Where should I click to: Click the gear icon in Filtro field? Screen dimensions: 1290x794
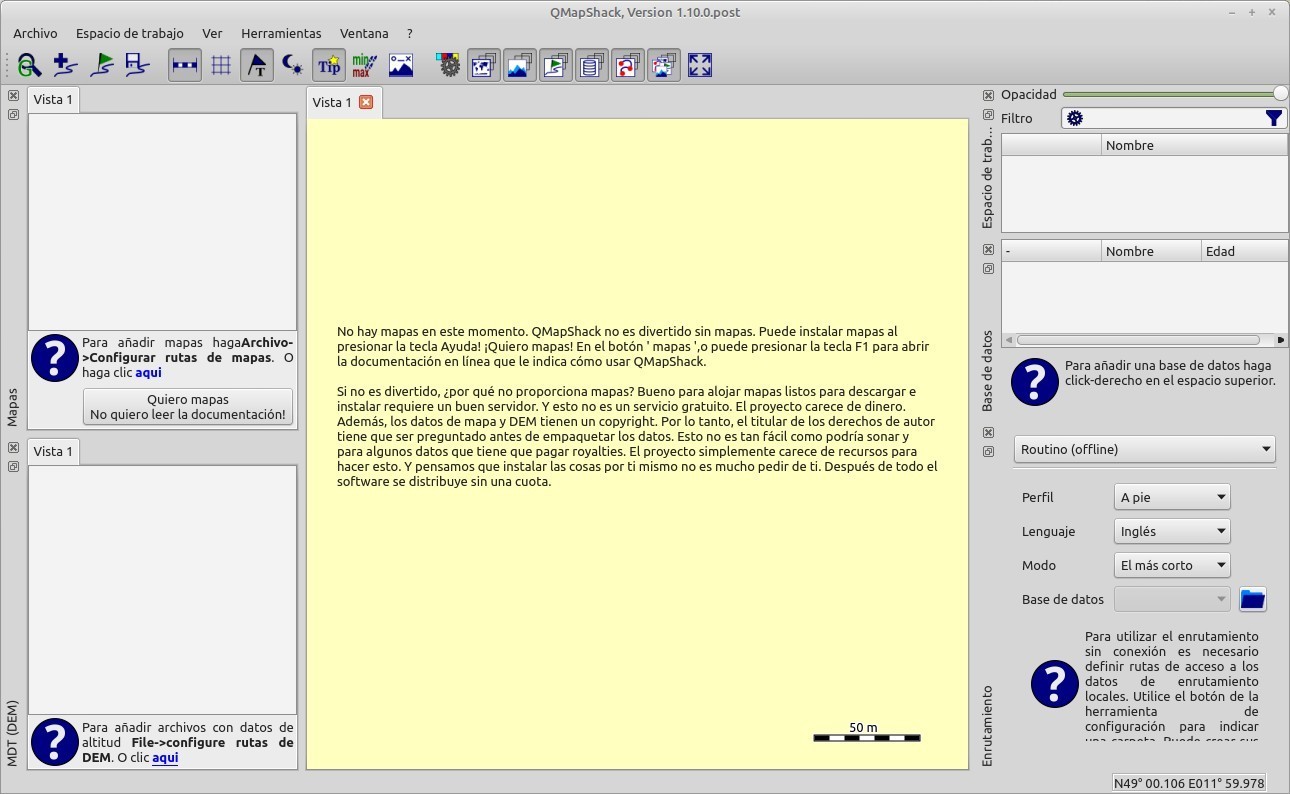(x=1075, y=118)
